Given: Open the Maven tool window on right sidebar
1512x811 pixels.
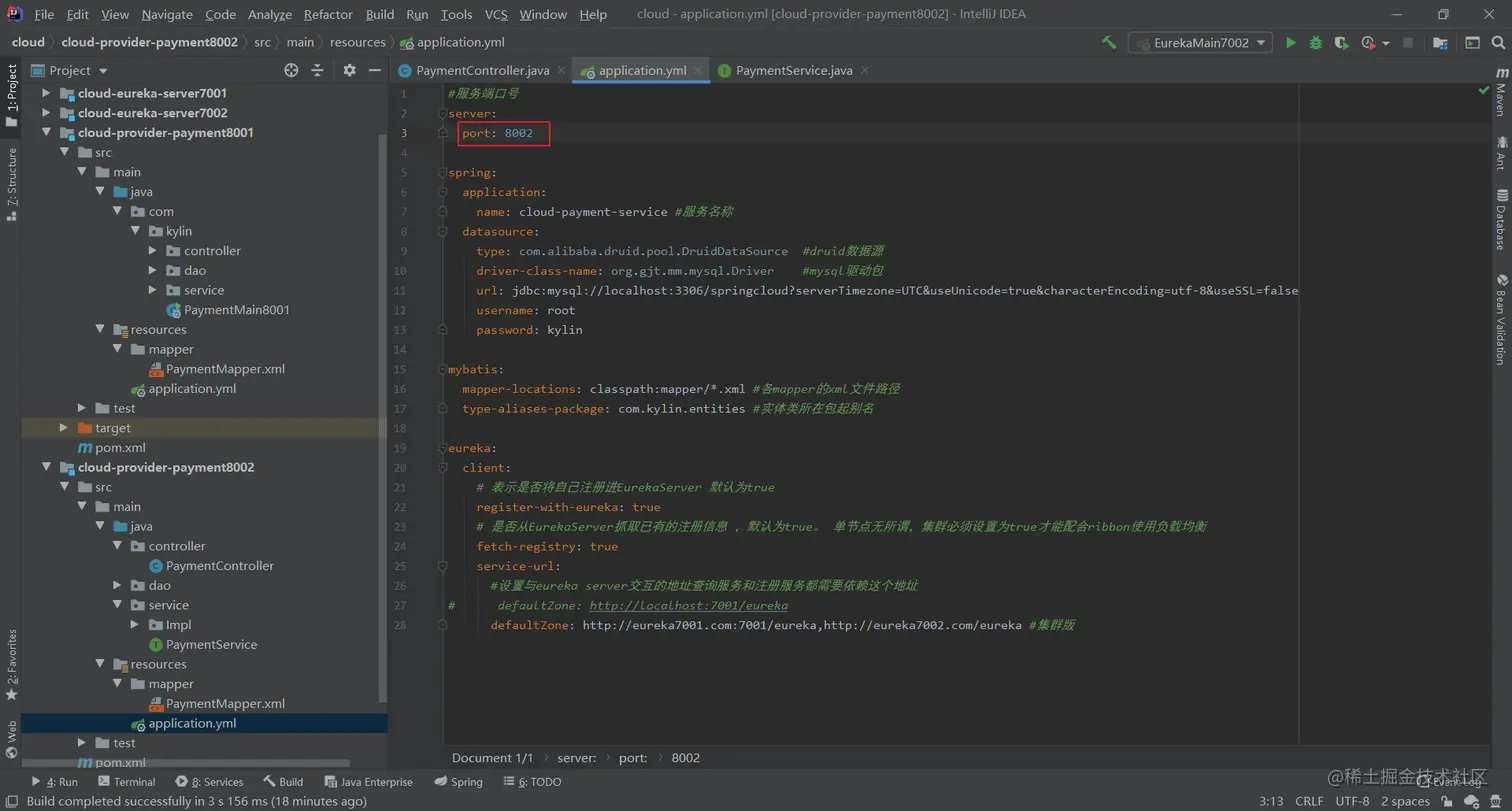Looking at the screenshot, I should [x=1501, y=92].
